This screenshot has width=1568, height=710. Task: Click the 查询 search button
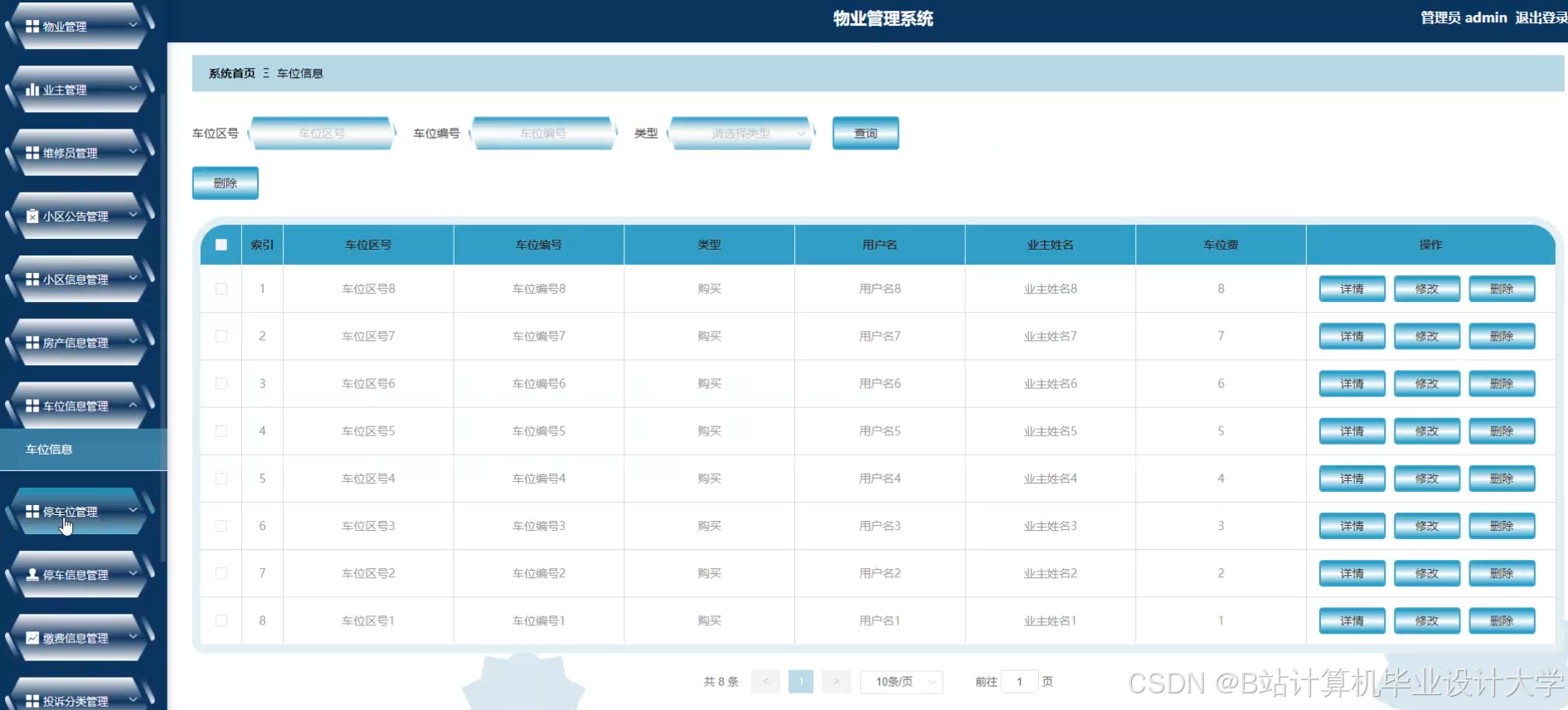[x=866, y=134]
